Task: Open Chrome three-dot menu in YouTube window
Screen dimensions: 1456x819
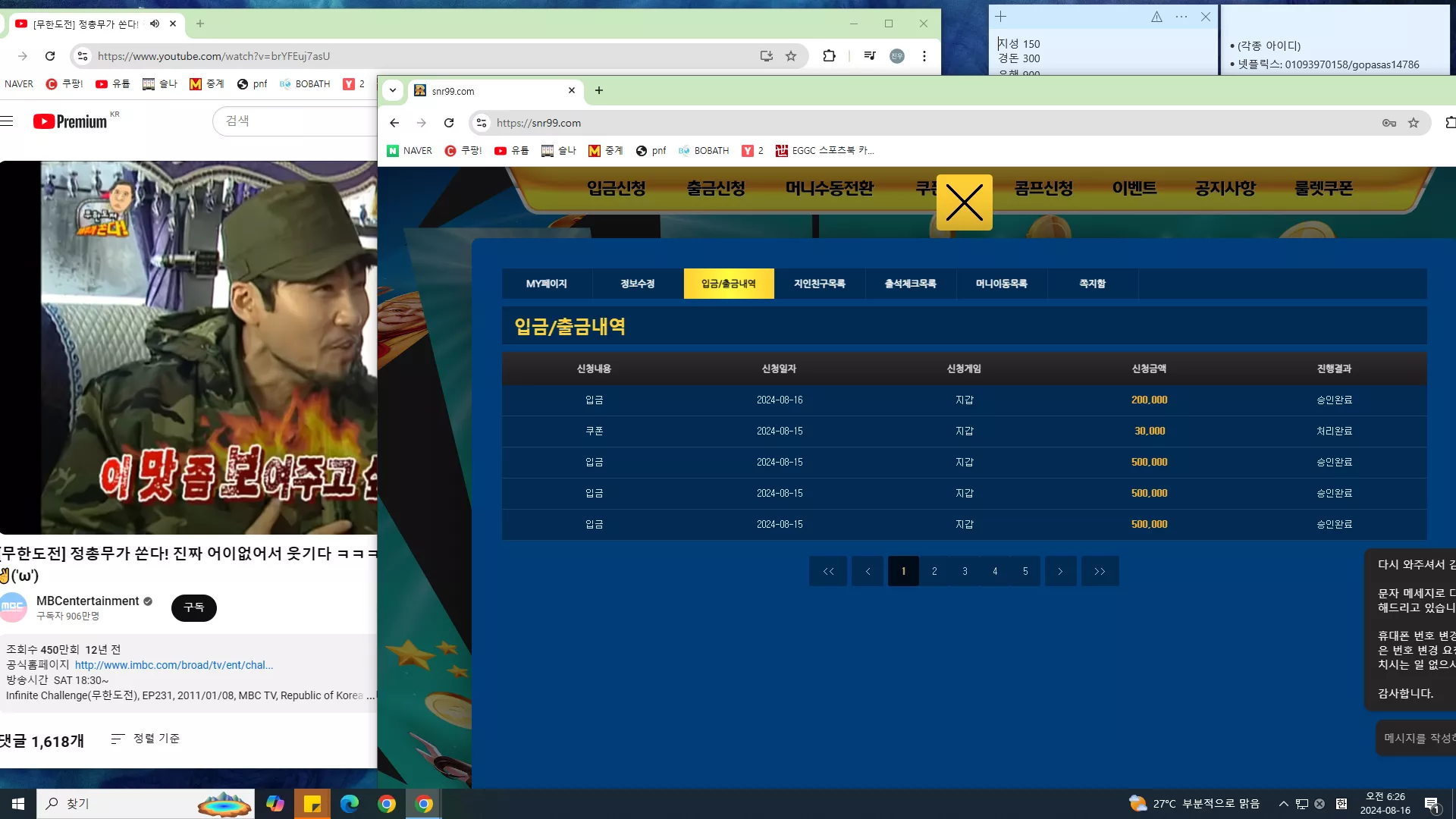Action: click(924, 56)
